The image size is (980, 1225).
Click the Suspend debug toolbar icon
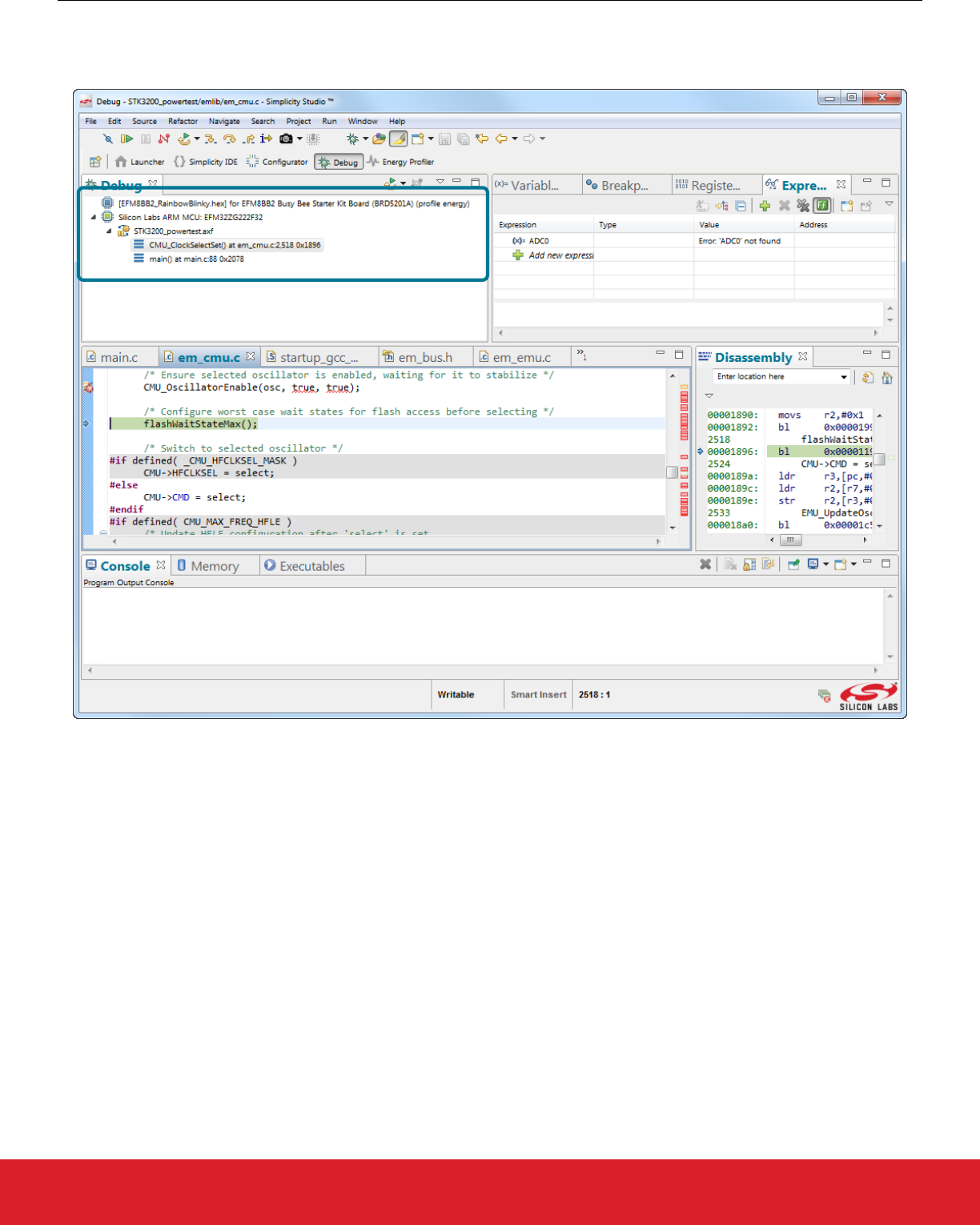146,139
